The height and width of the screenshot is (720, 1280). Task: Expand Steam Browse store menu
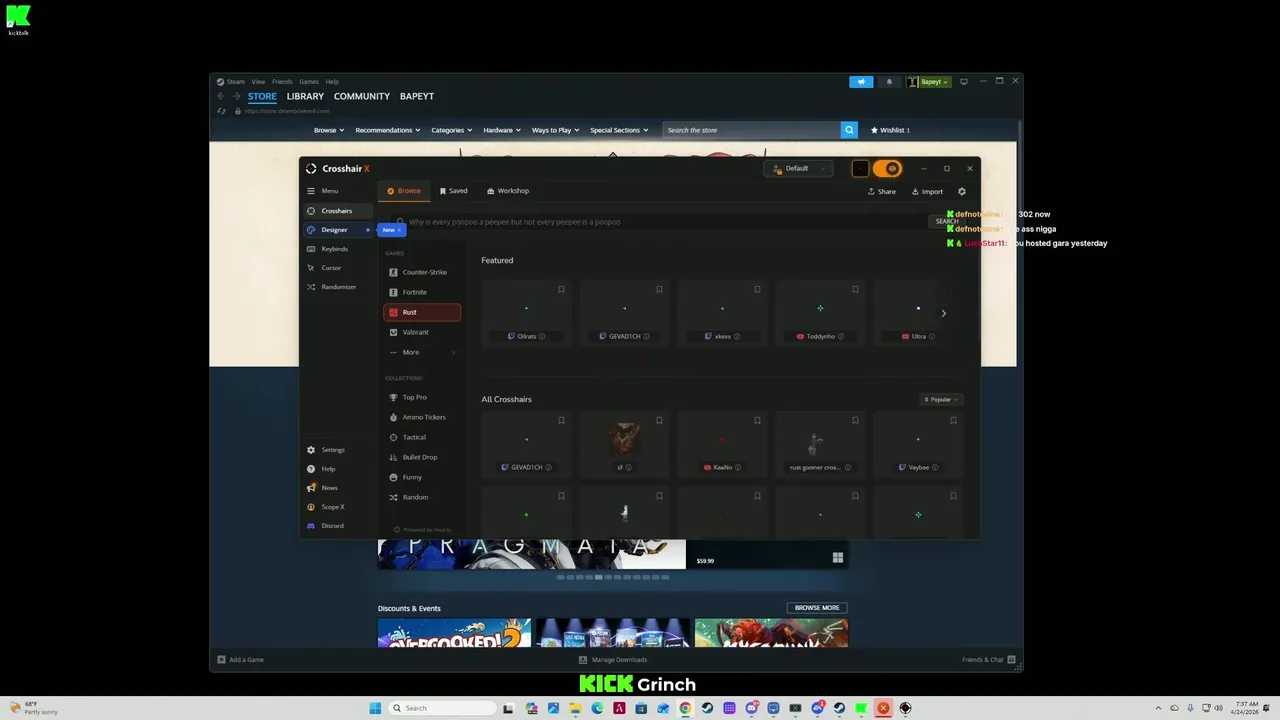point(329,130)
